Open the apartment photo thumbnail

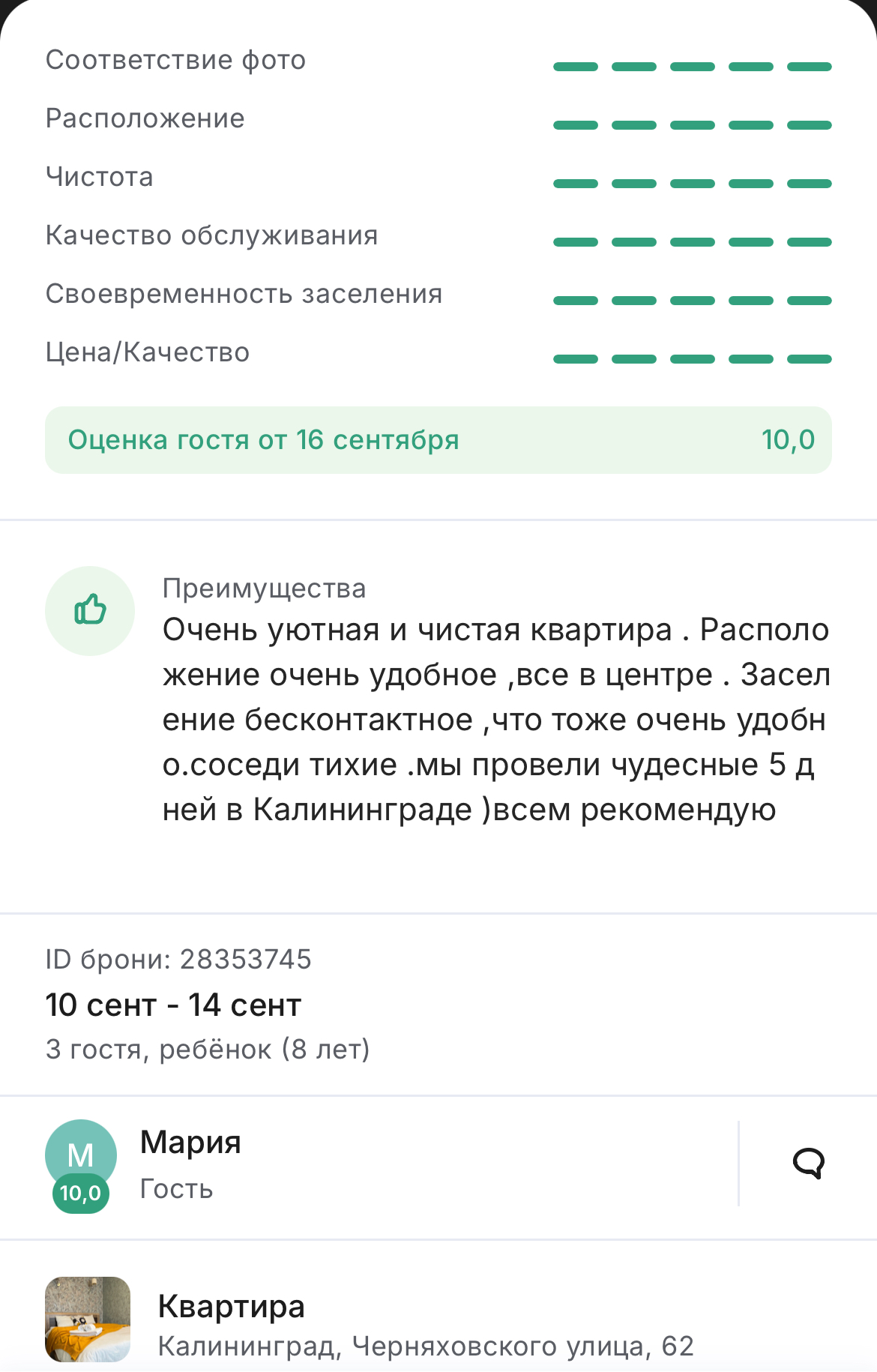(88, 1319)
